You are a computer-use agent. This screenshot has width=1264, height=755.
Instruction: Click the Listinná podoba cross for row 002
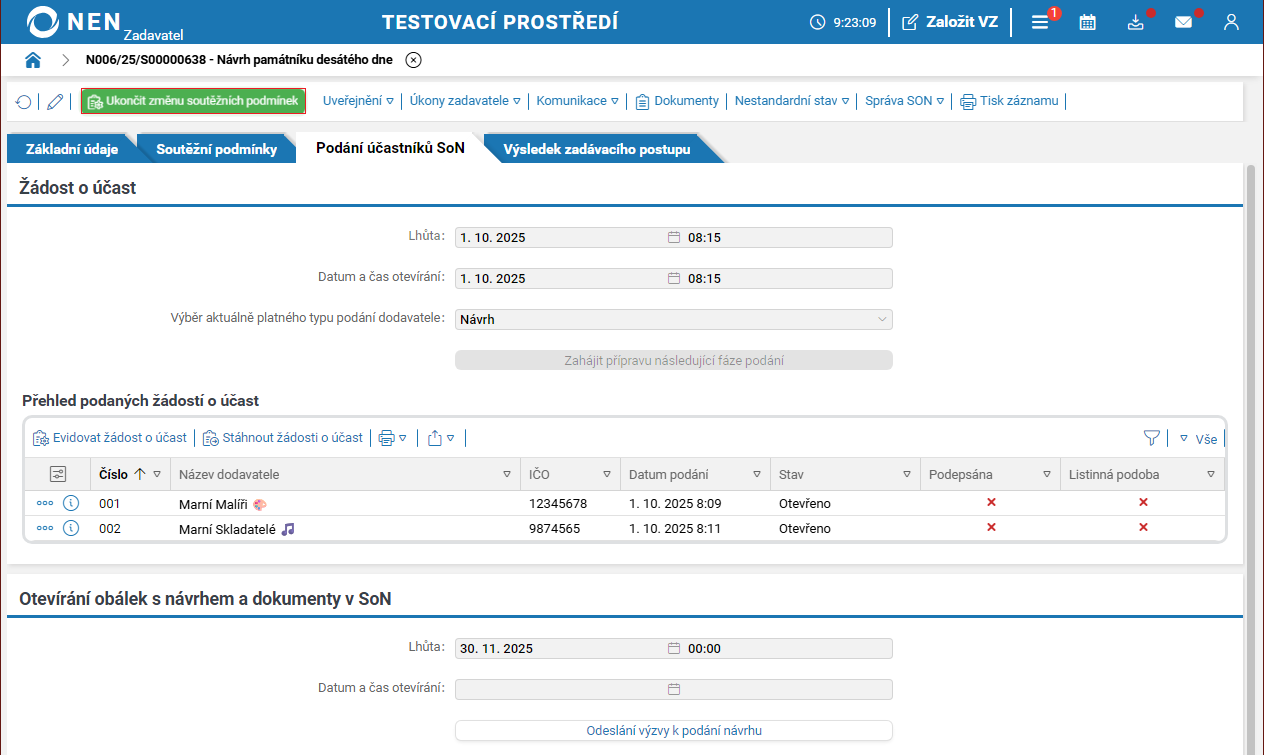(x=1143, y=527)
